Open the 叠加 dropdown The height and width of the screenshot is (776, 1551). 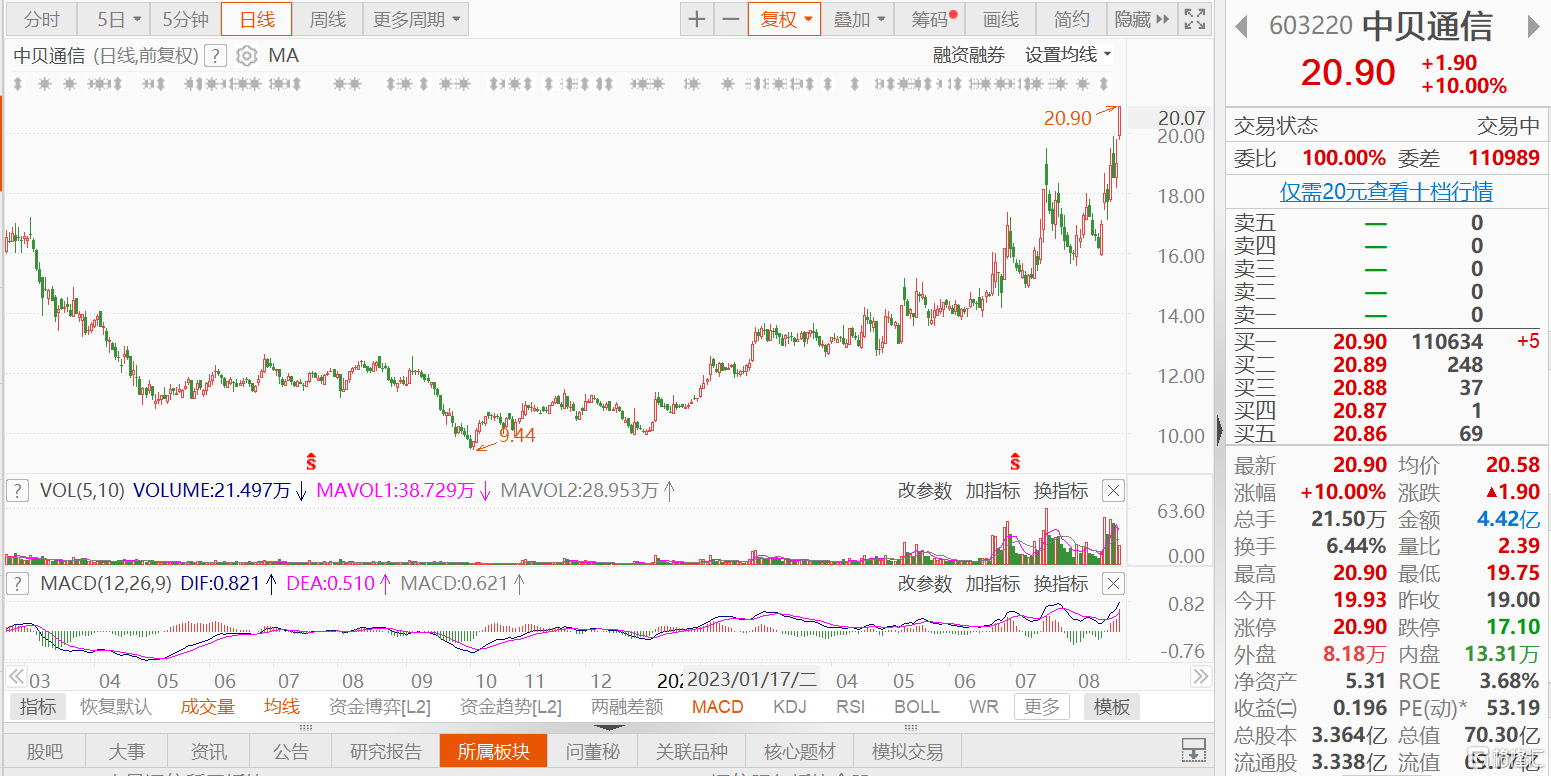click(x=859, y=19)
